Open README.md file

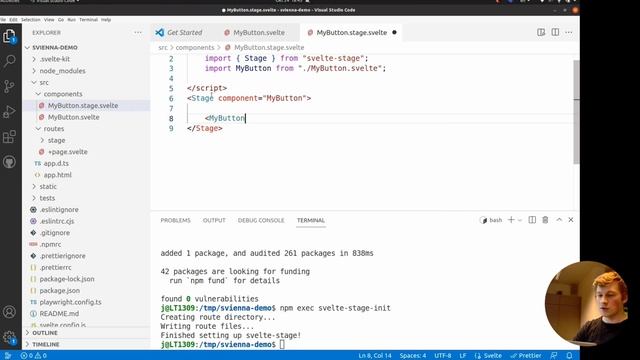(x=87, y=313)
